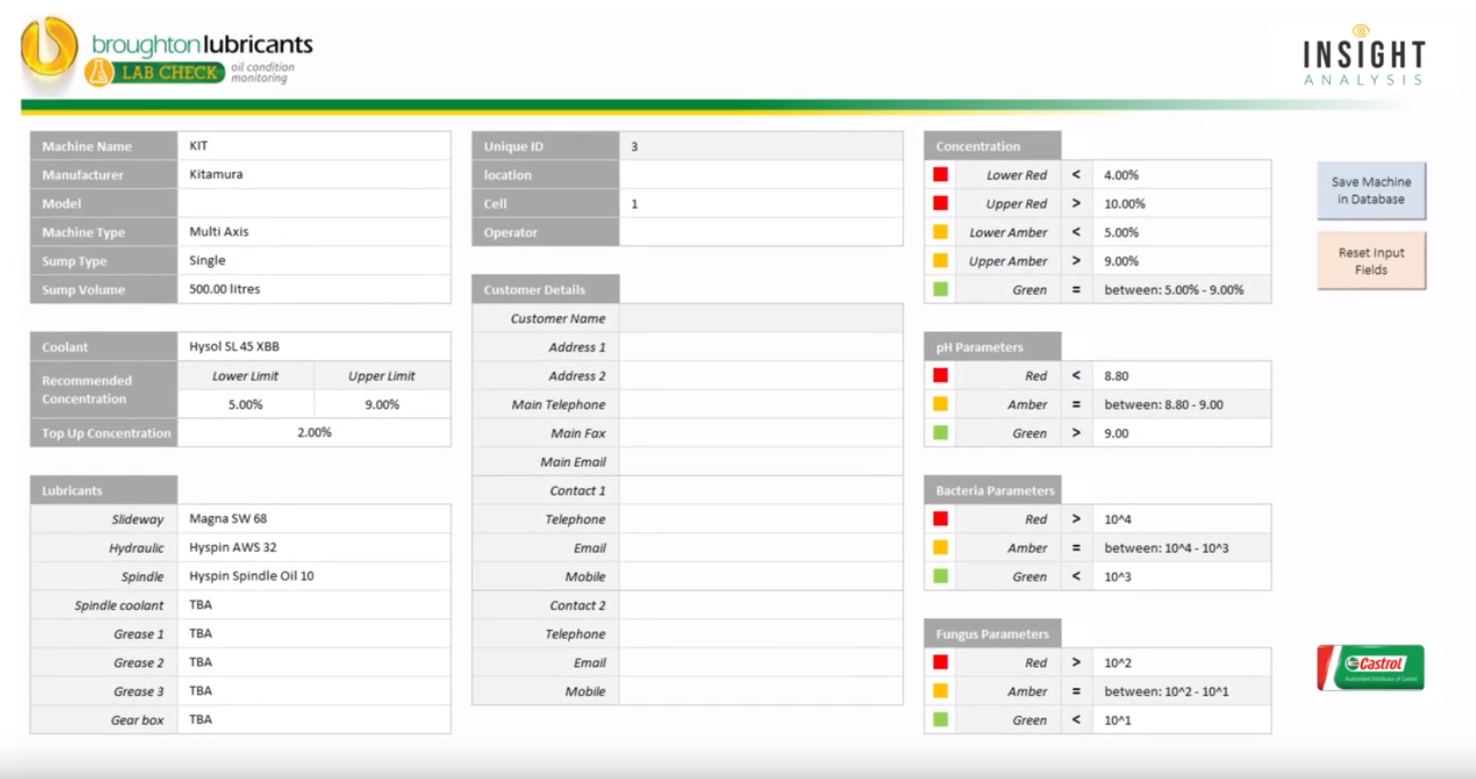Edit Spindle lubricant Hyspin Spindle Oil 10

coord(314,576)
